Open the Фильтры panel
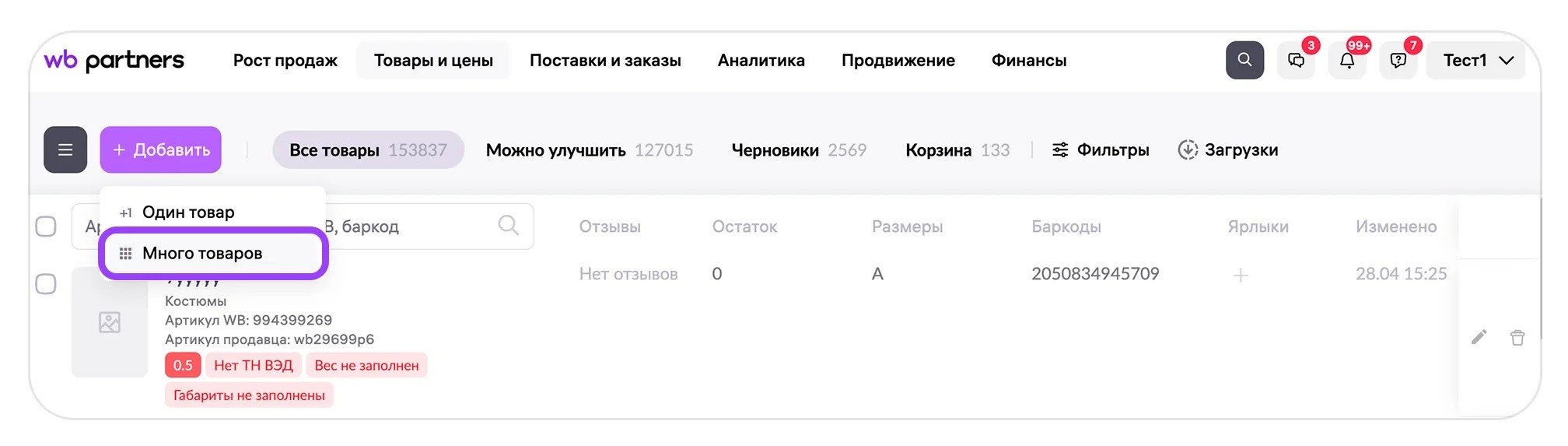Viewport: 1568px width, 446px height. [1101, 149]
